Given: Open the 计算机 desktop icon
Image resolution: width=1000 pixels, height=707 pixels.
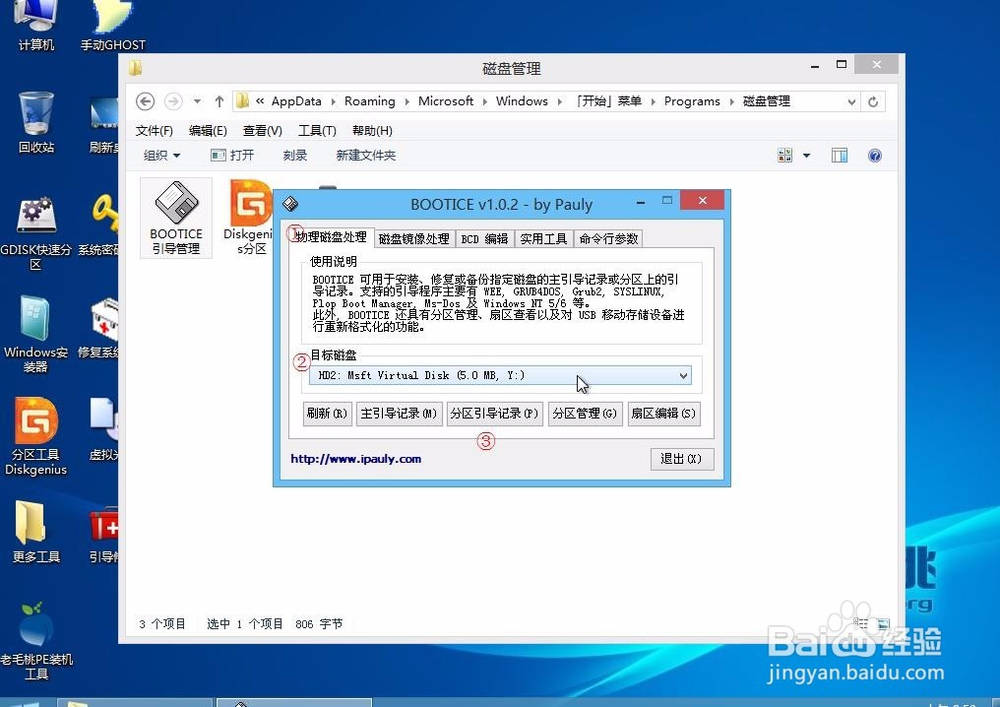Looking at the screenshot, I should click(36, 26).
